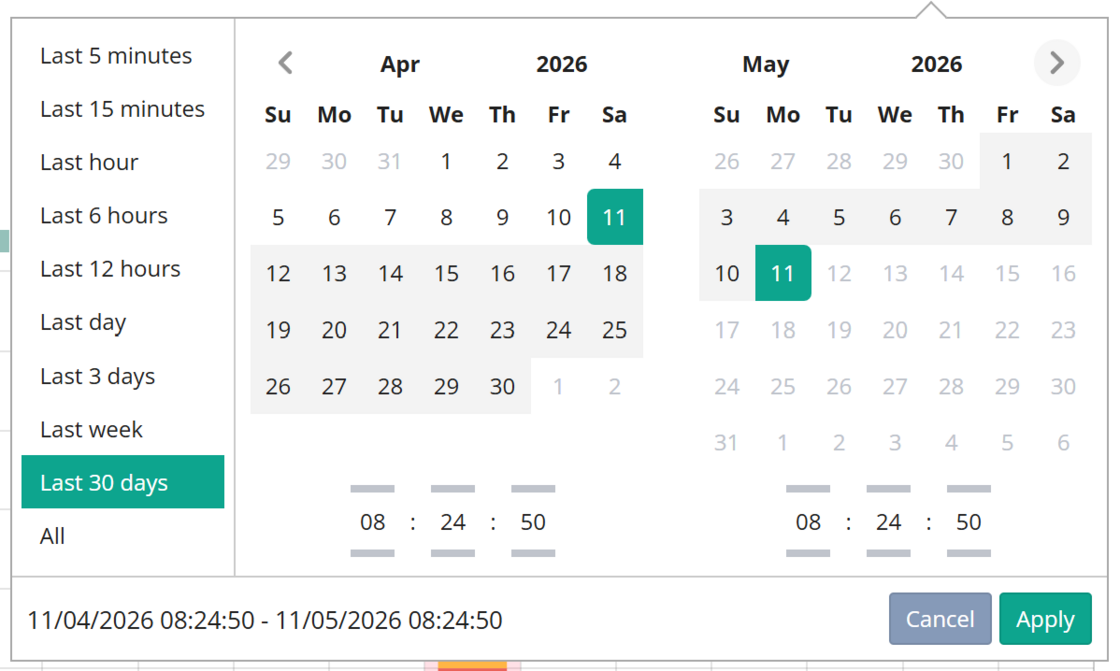Pick May 11 in the May calendar
Image resolution: width=1120 pixels, height=671 pixels.
tap(783, 273)
